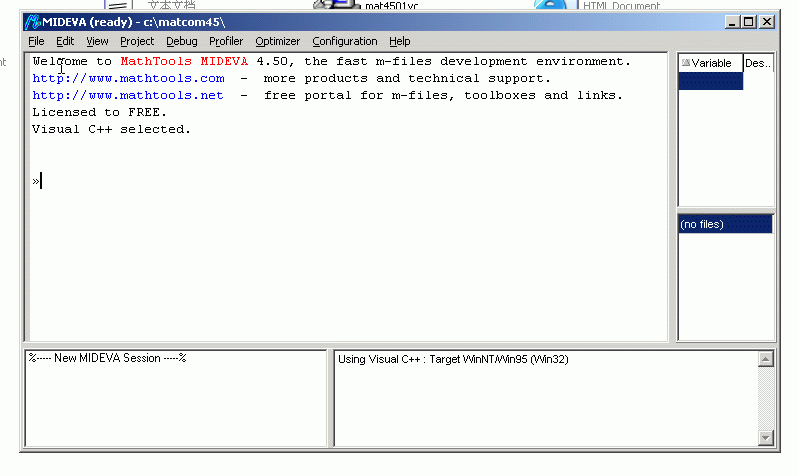This screenshot has width=797, height=476.
Task: Close the MIDEVA window
Action: [767, 22]
